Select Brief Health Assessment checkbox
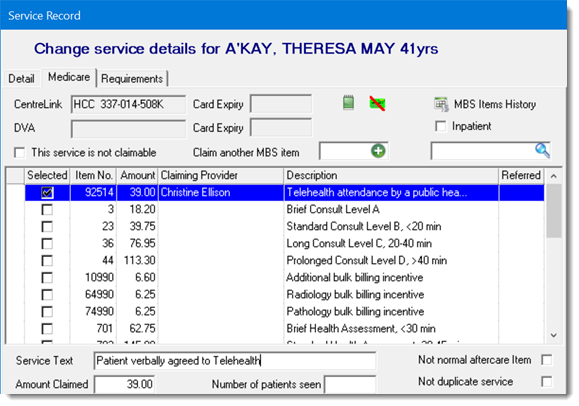 [47, 328]
